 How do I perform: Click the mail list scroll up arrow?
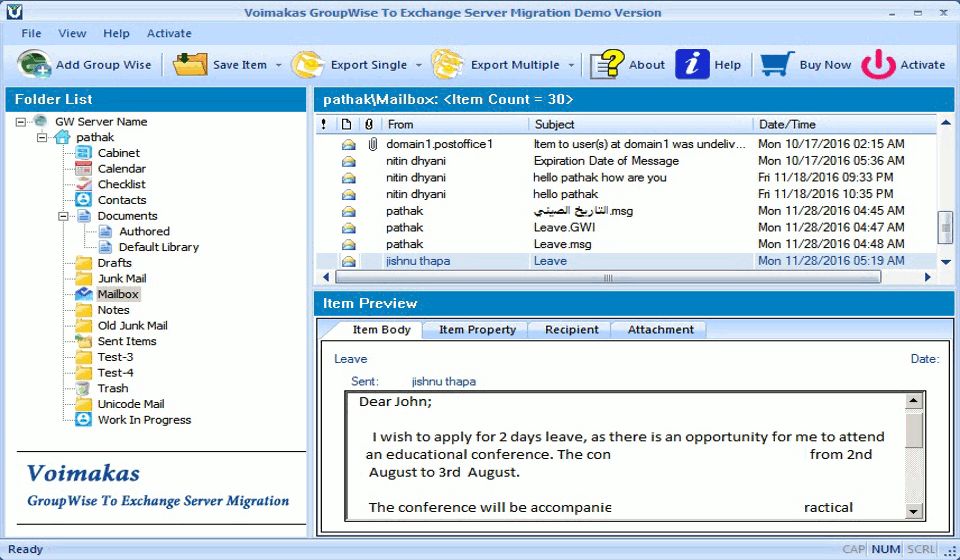coord(946,124)
